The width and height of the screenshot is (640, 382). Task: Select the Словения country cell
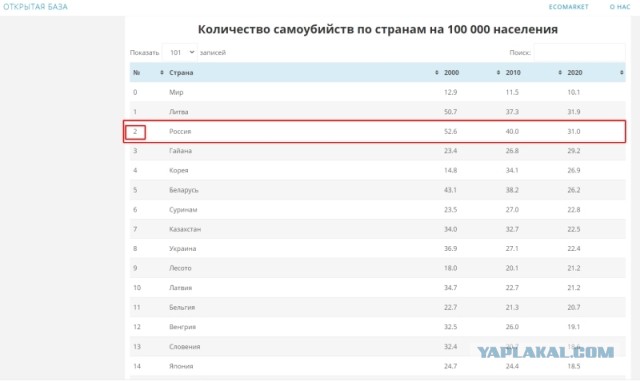point(184,346)
